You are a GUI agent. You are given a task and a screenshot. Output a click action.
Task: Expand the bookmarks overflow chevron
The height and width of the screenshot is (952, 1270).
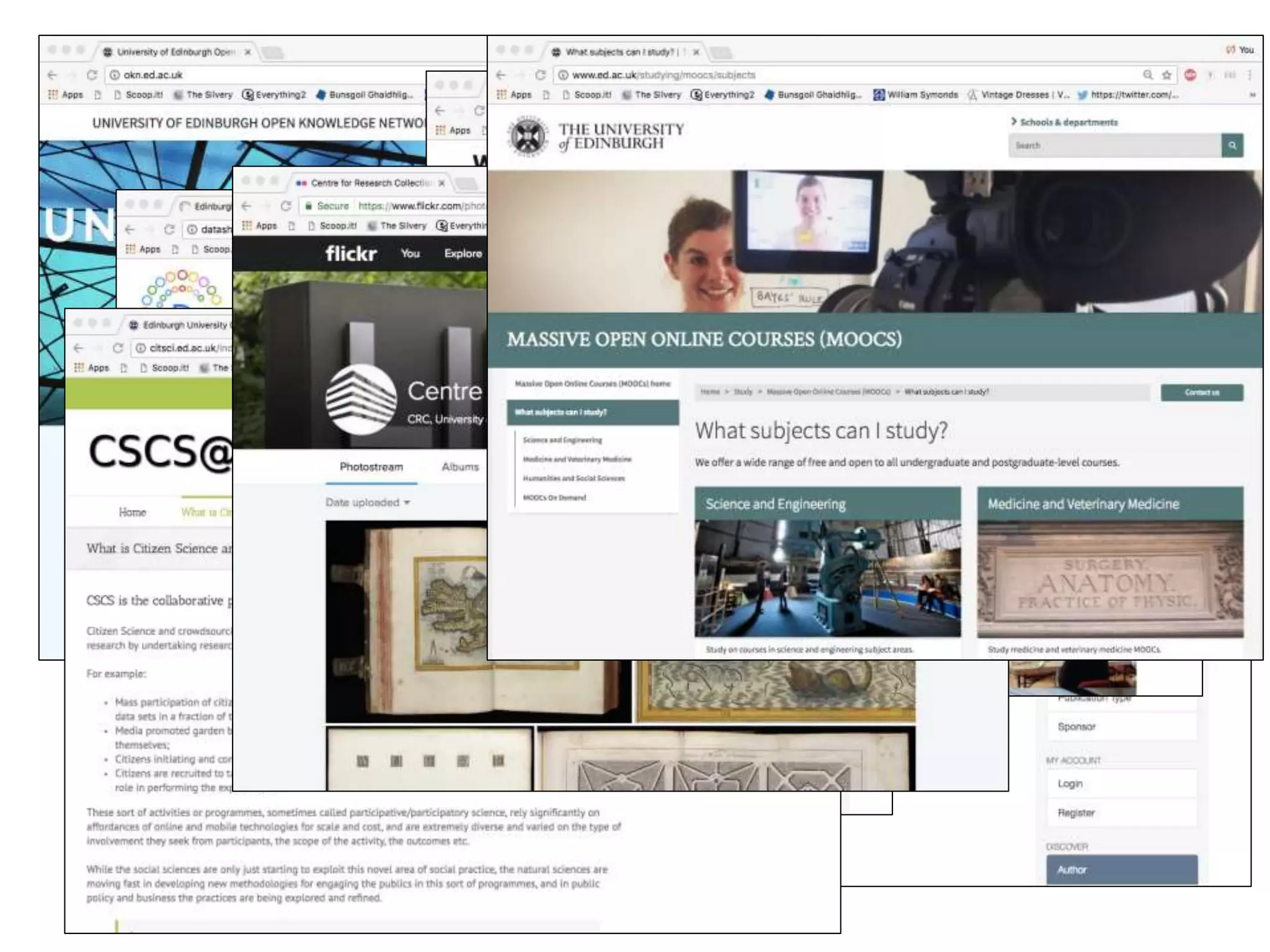tap(1252, 95)
